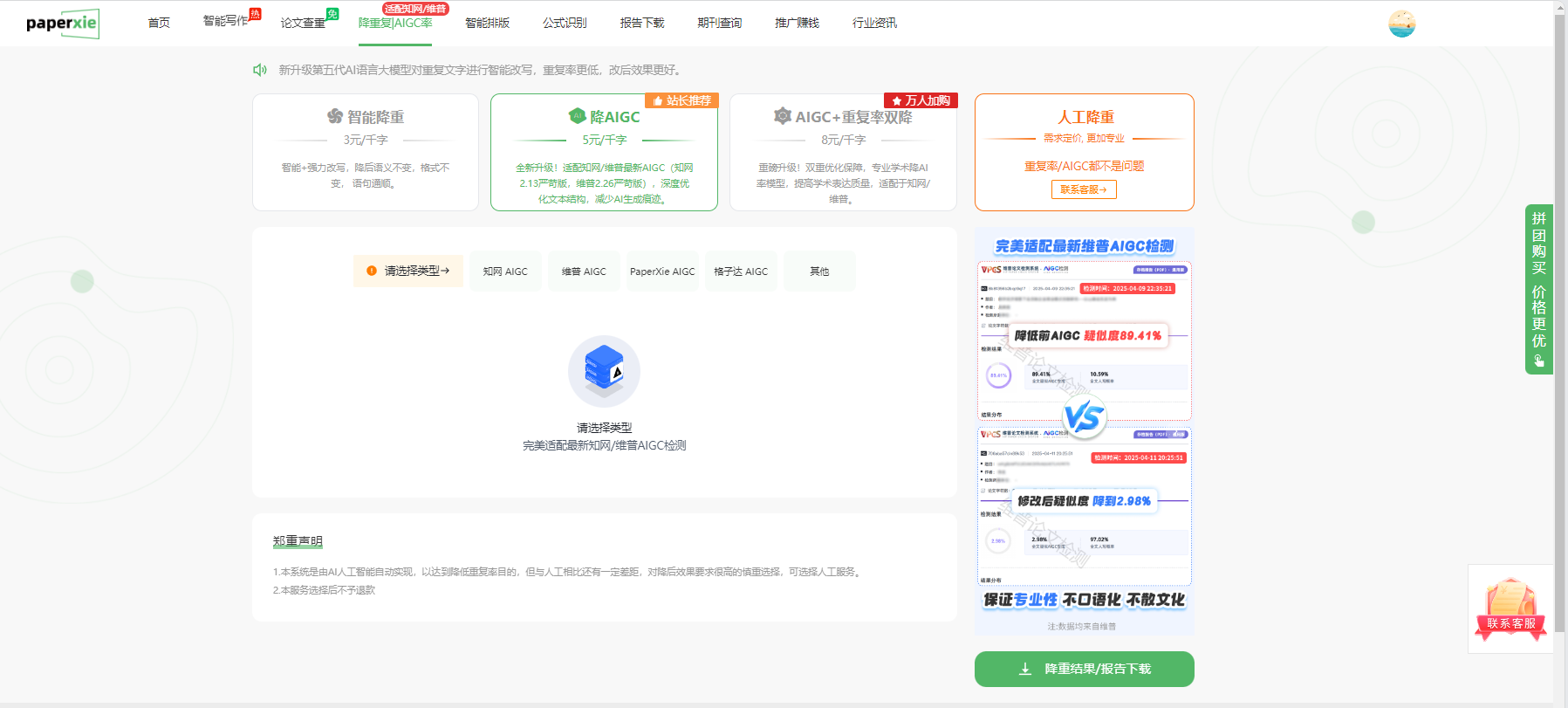Select the PaperXie AIGC type option
Image resolution: width=1568 pixels, height=708 pixels.
[x=662, y=272]
